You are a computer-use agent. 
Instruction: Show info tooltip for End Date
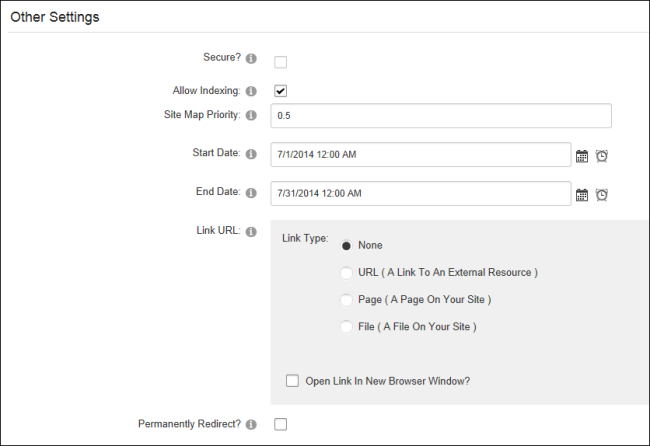pyautogui.click(x=251, y=193)
